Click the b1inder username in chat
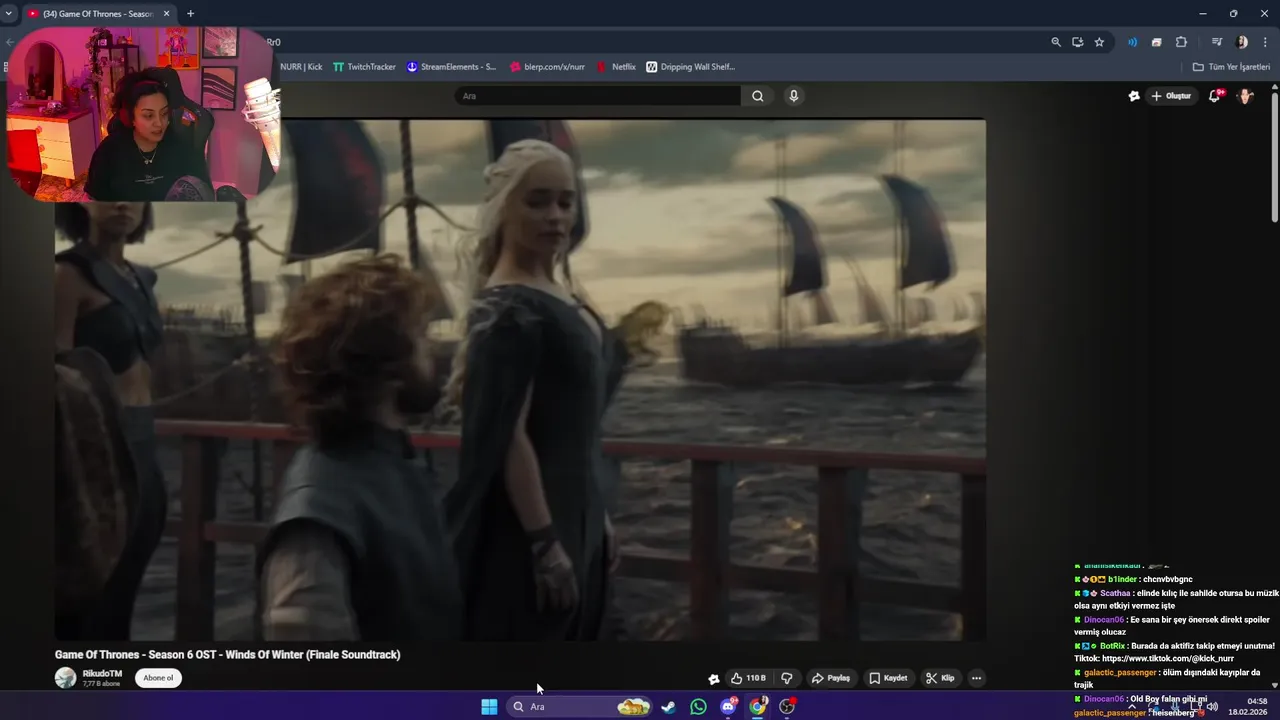Image resolution: width=1280 pixels, height=720 pixels. [1121, 579]
